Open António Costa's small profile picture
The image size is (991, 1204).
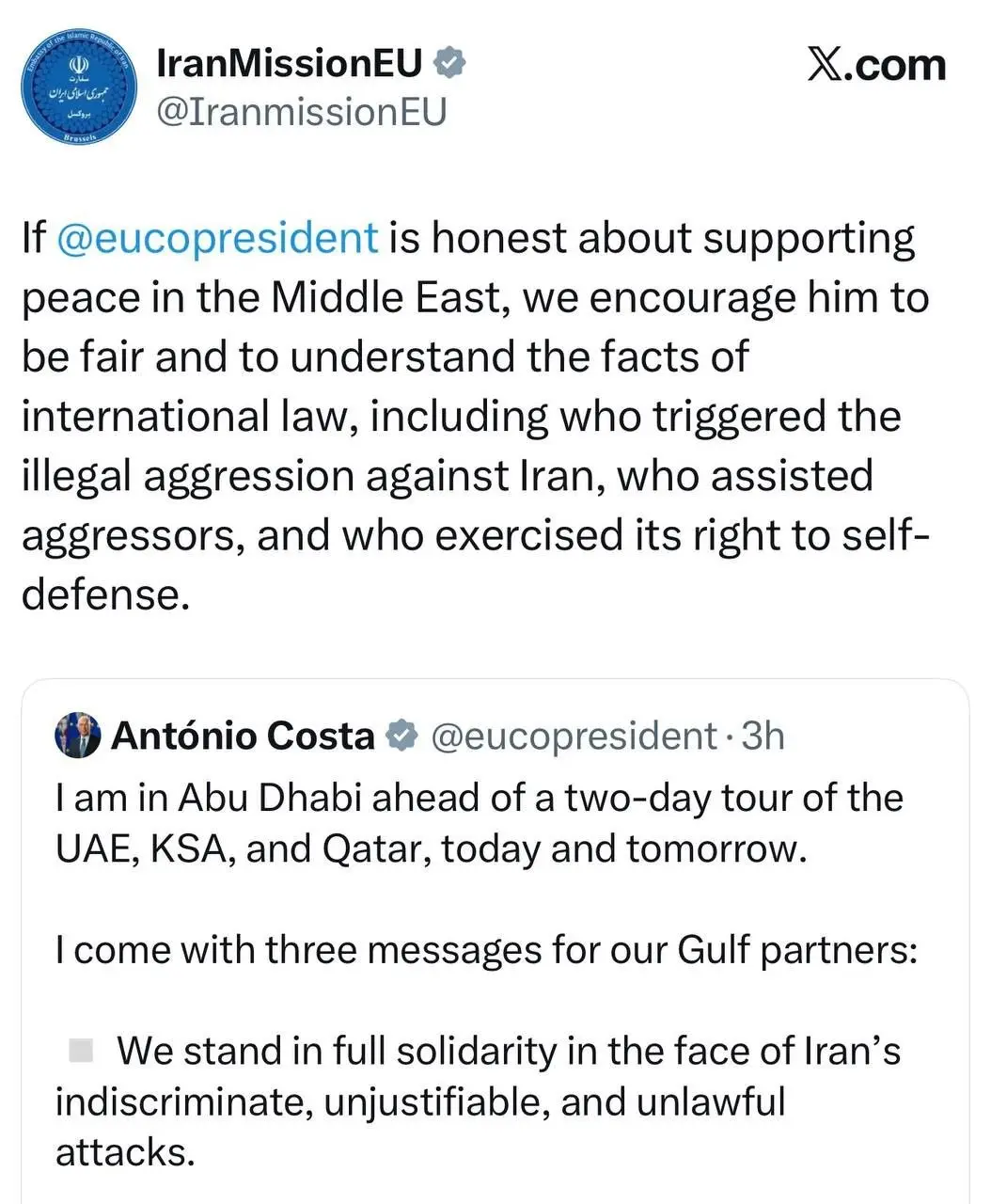(x=78, y=736)
